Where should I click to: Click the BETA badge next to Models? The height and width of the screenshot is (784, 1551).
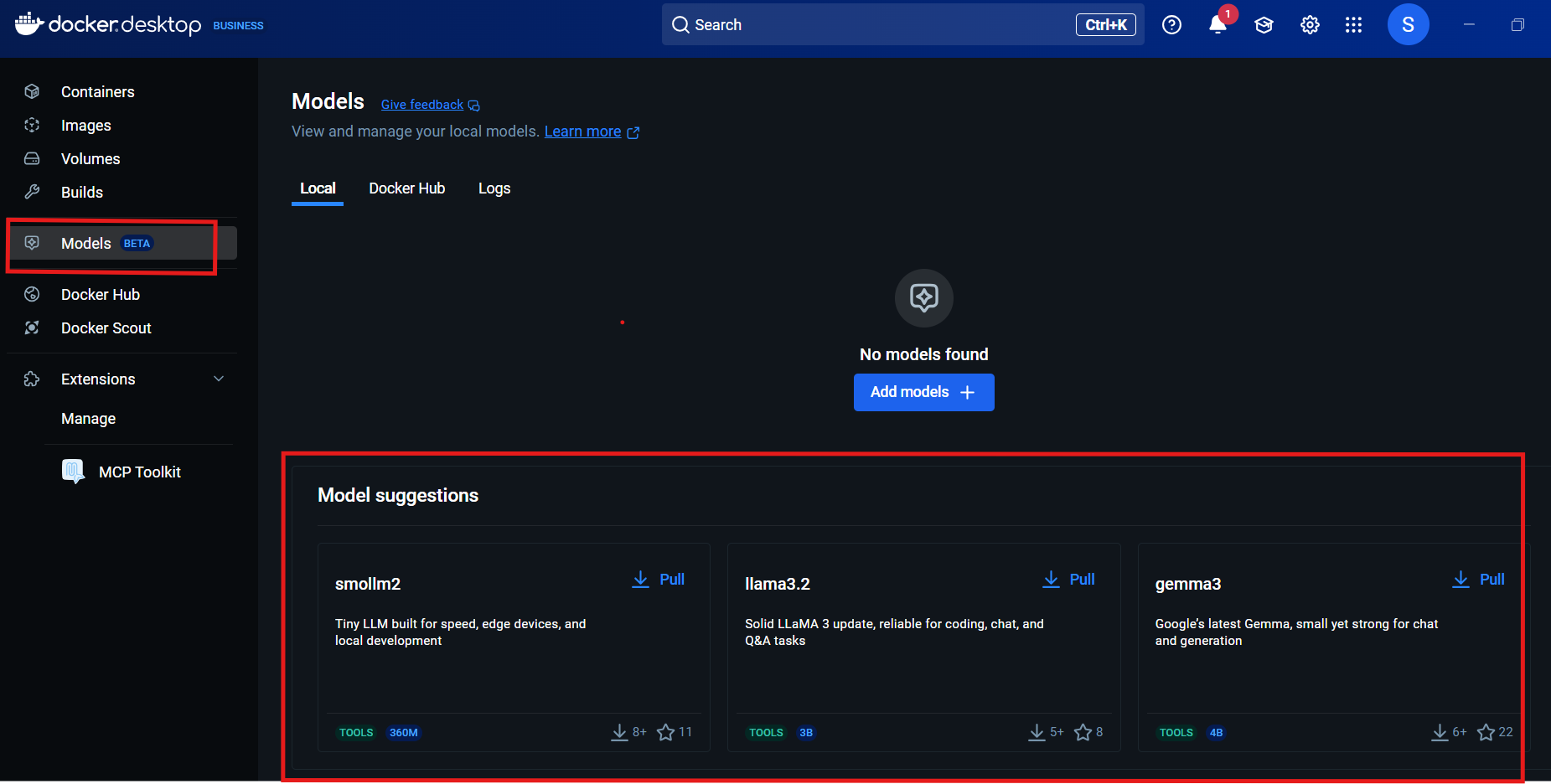[137, 244]
